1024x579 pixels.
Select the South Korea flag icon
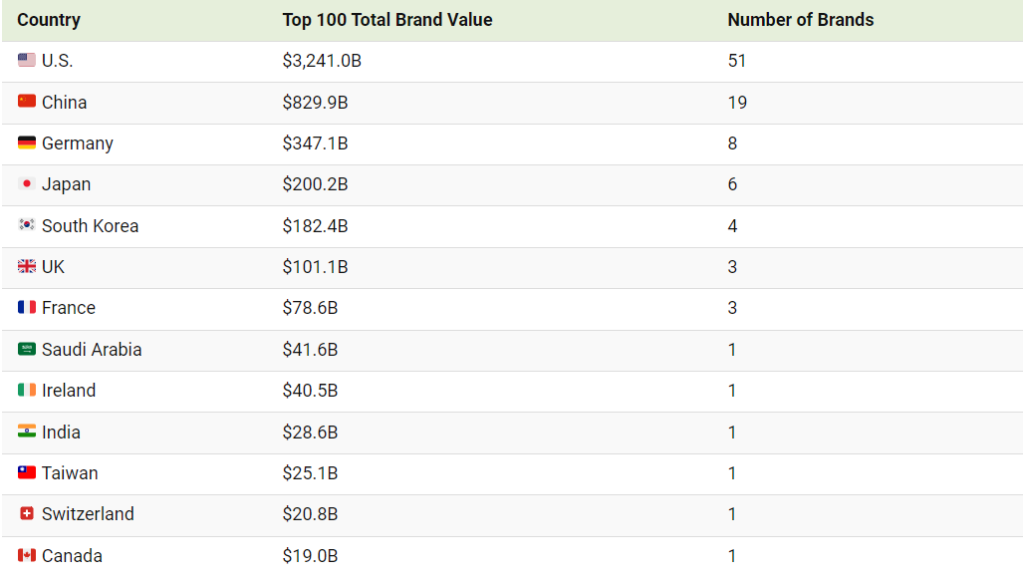point(27,225)
